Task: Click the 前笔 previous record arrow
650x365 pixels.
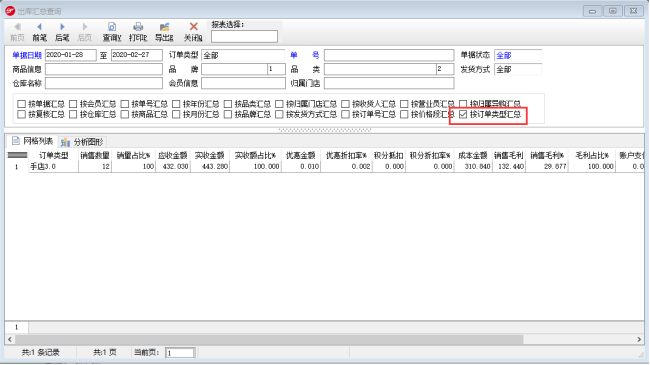Action: pos(39,32)
